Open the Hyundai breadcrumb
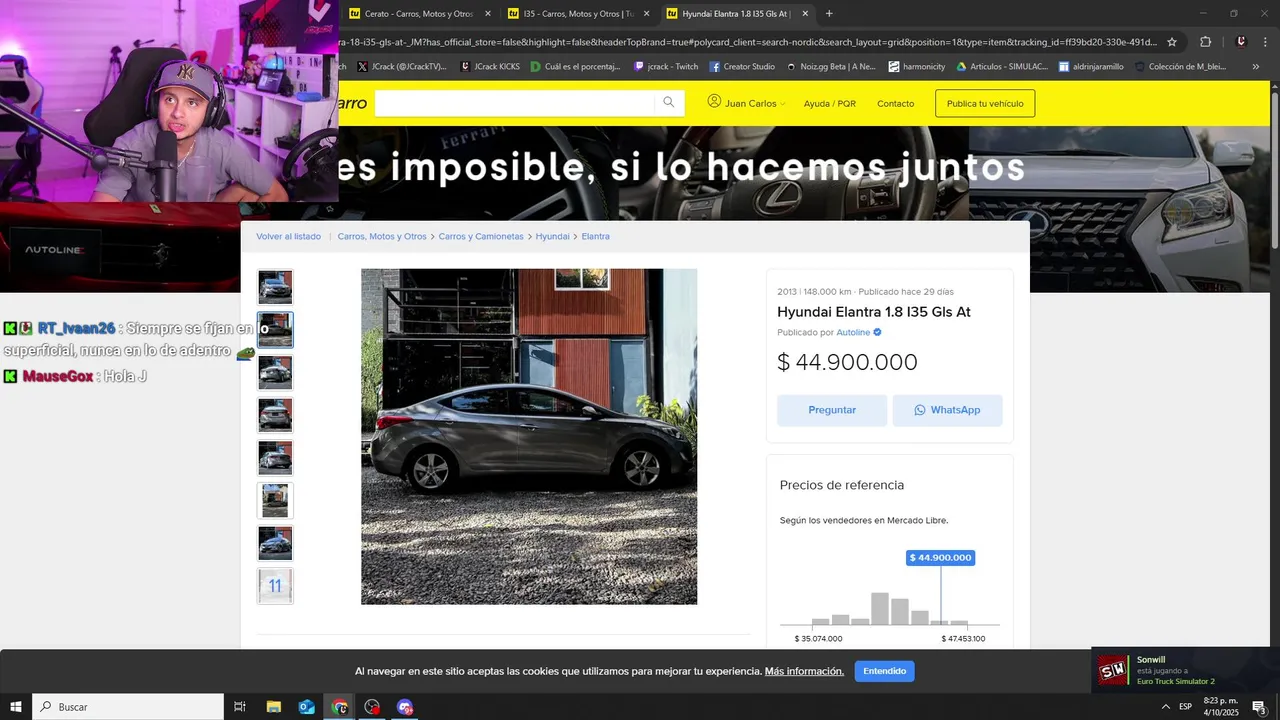Screen dimensions: 1280x720 [x=552, y=236]
